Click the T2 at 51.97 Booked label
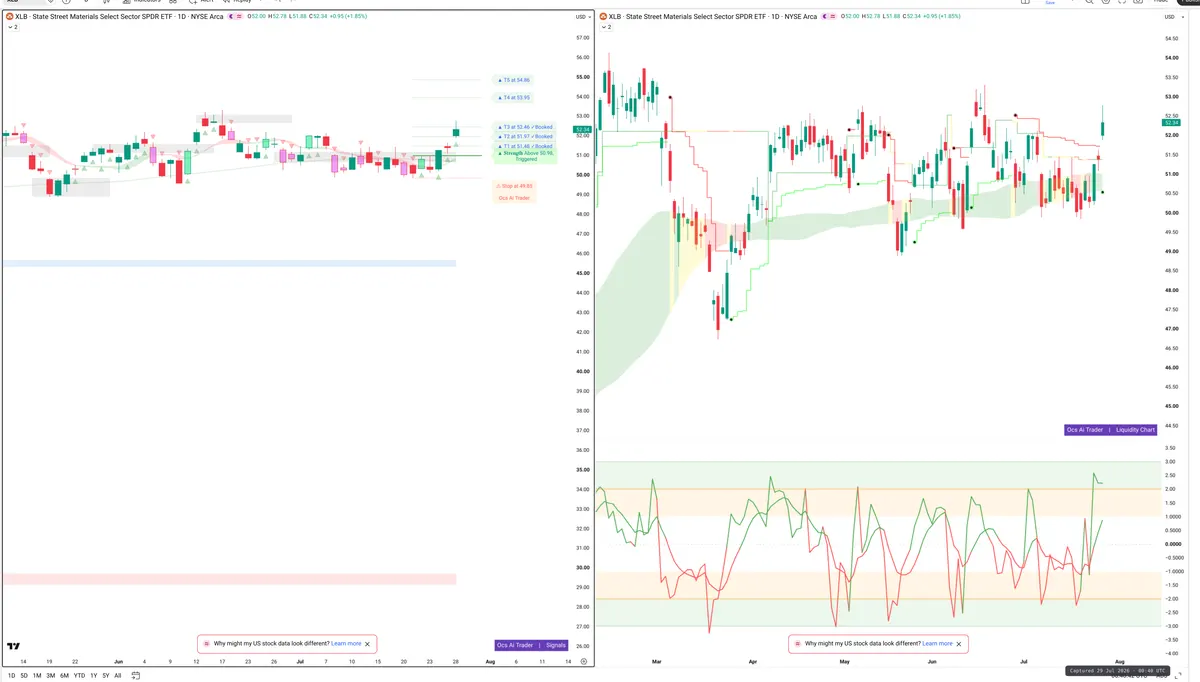 tap(525, 137)
